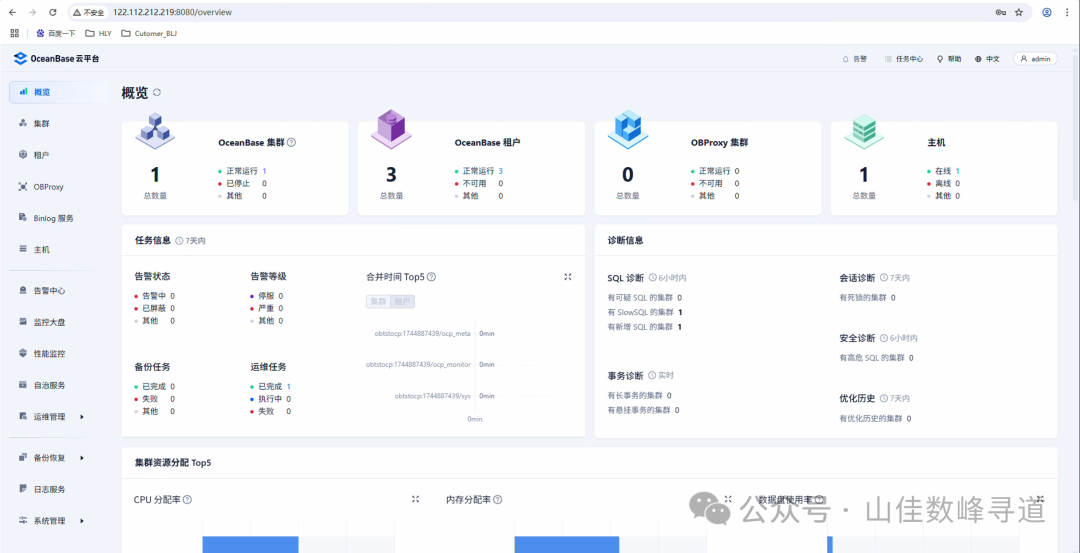Screen dimensions: 1080x553
Task: Click the 正常运行 count 3 for OceanBase 租户
Action: [501, 171]
